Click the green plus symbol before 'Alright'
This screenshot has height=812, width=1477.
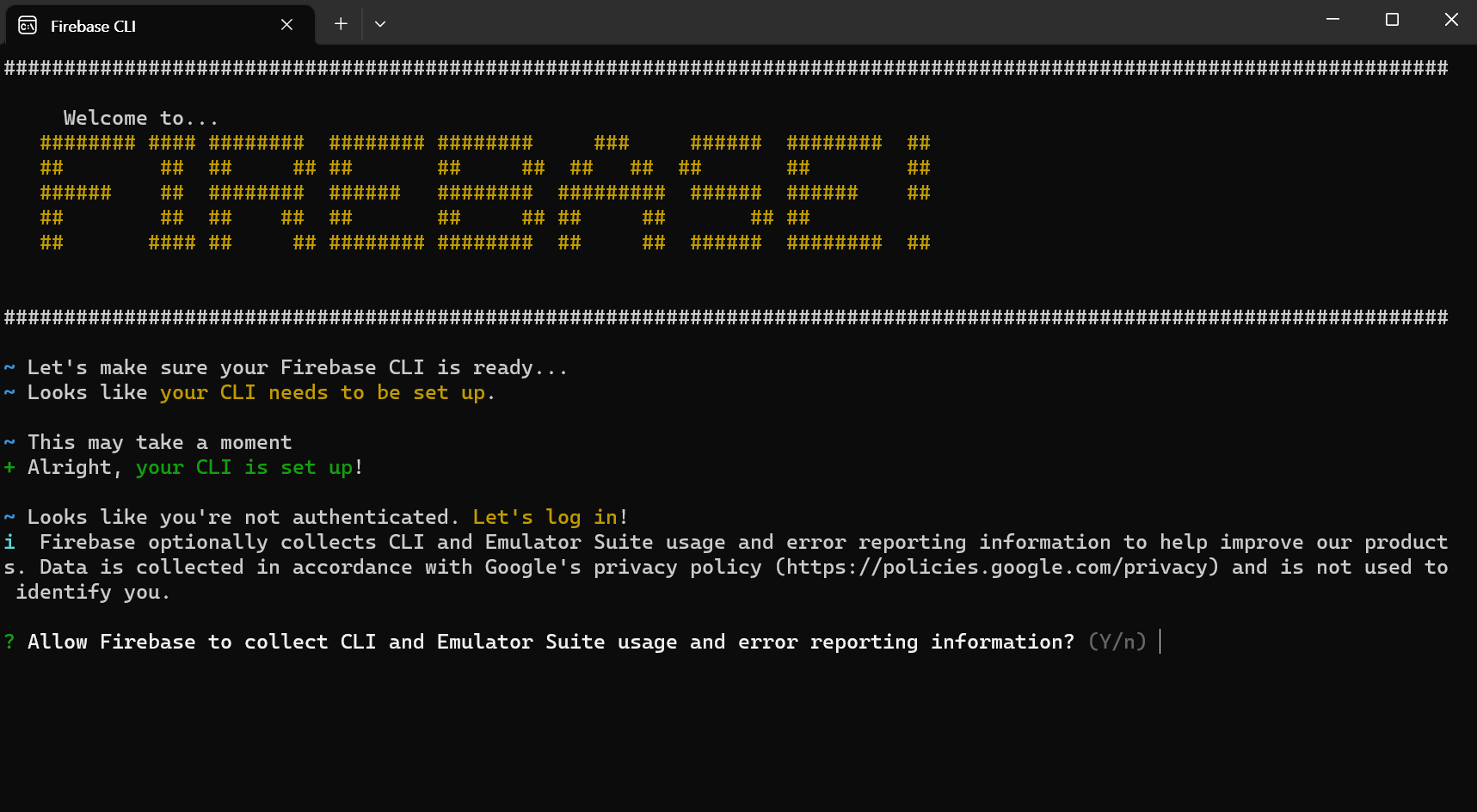(x=9, y=468)
